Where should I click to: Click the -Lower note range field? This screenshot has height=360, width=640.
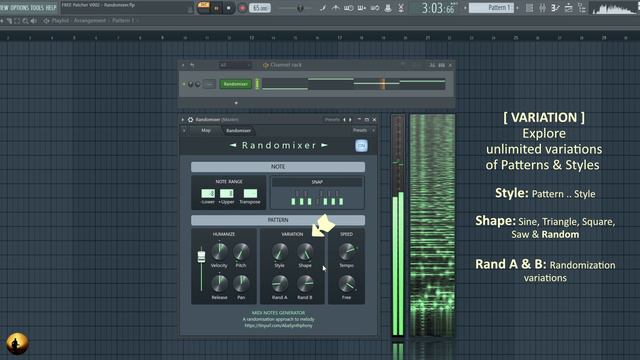[x=208, y=193]
